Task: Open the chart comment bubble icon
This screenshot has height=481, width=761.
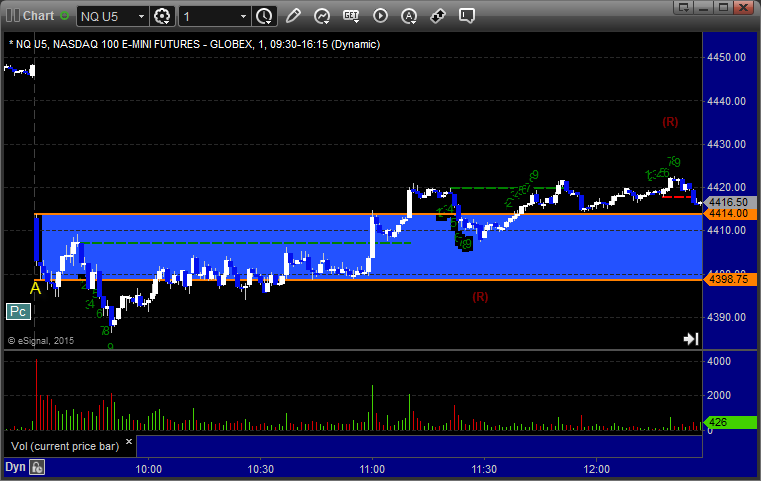Action: (x=466, y=16)
